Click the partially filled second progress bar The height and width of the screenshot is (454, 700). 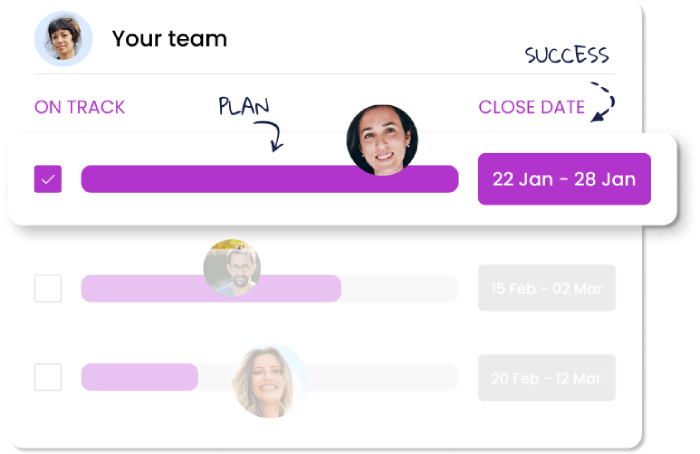tap(270, 288)
